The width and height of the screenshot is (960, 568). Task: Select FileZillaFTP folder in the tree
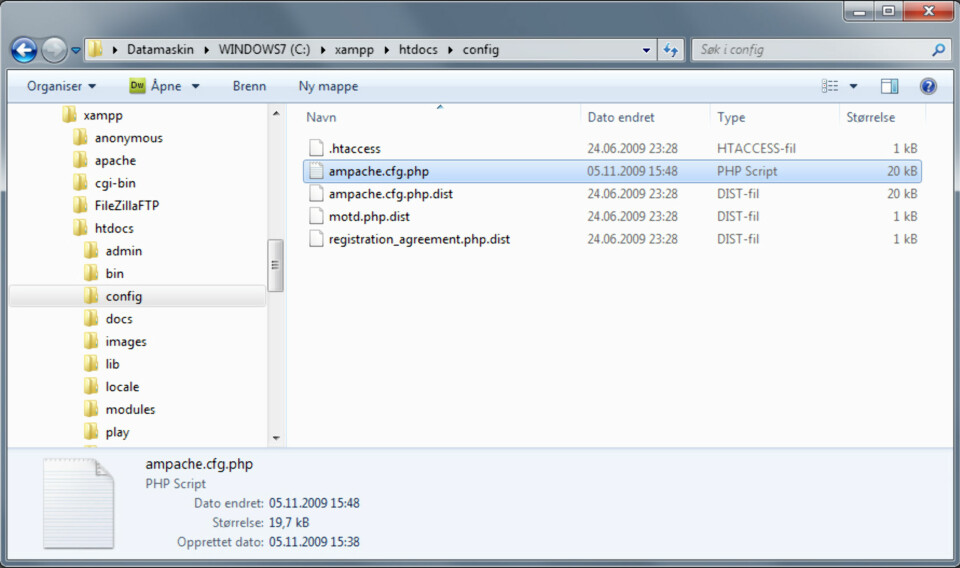127,206
